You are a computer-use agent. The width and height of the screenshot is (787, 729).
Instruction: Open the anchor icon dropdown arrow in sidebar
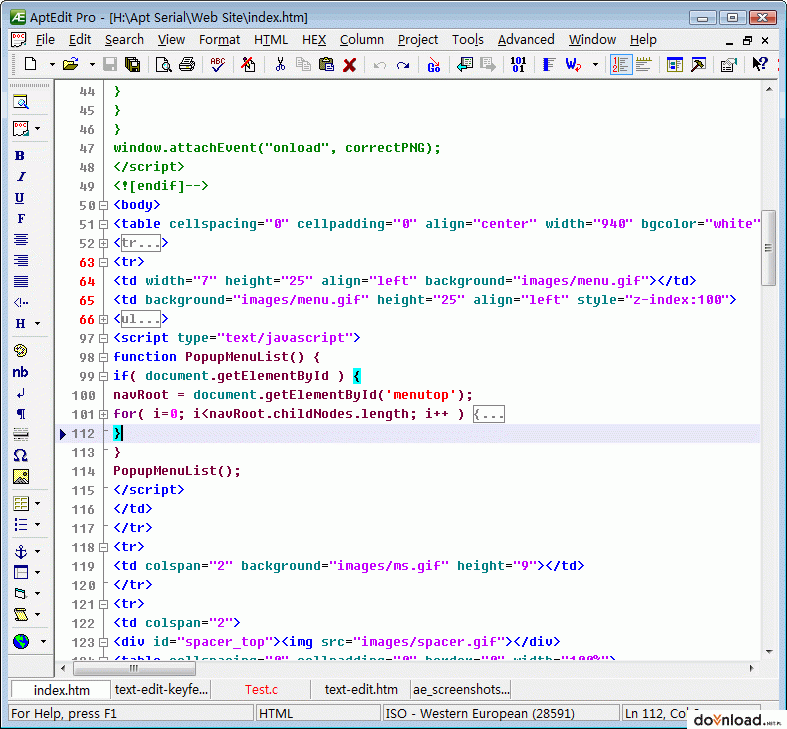[x=38, y=551]
